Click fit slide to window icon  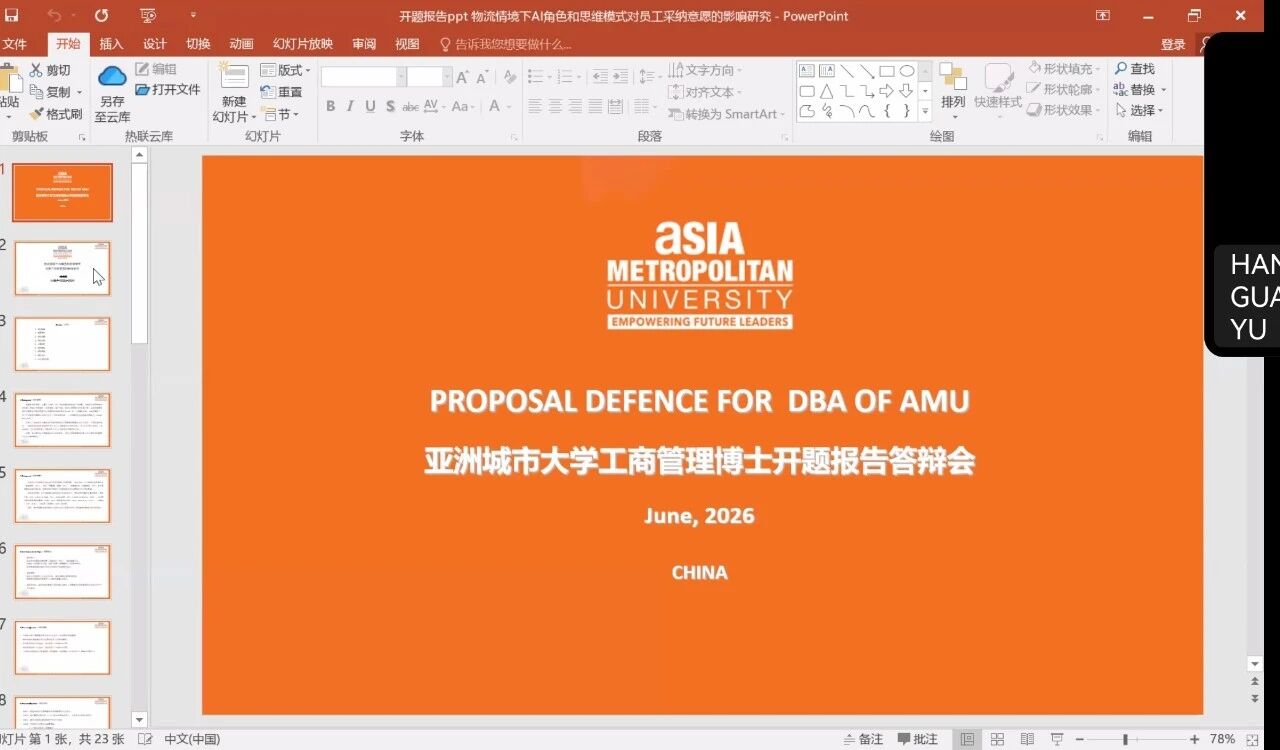point(1254,740)
